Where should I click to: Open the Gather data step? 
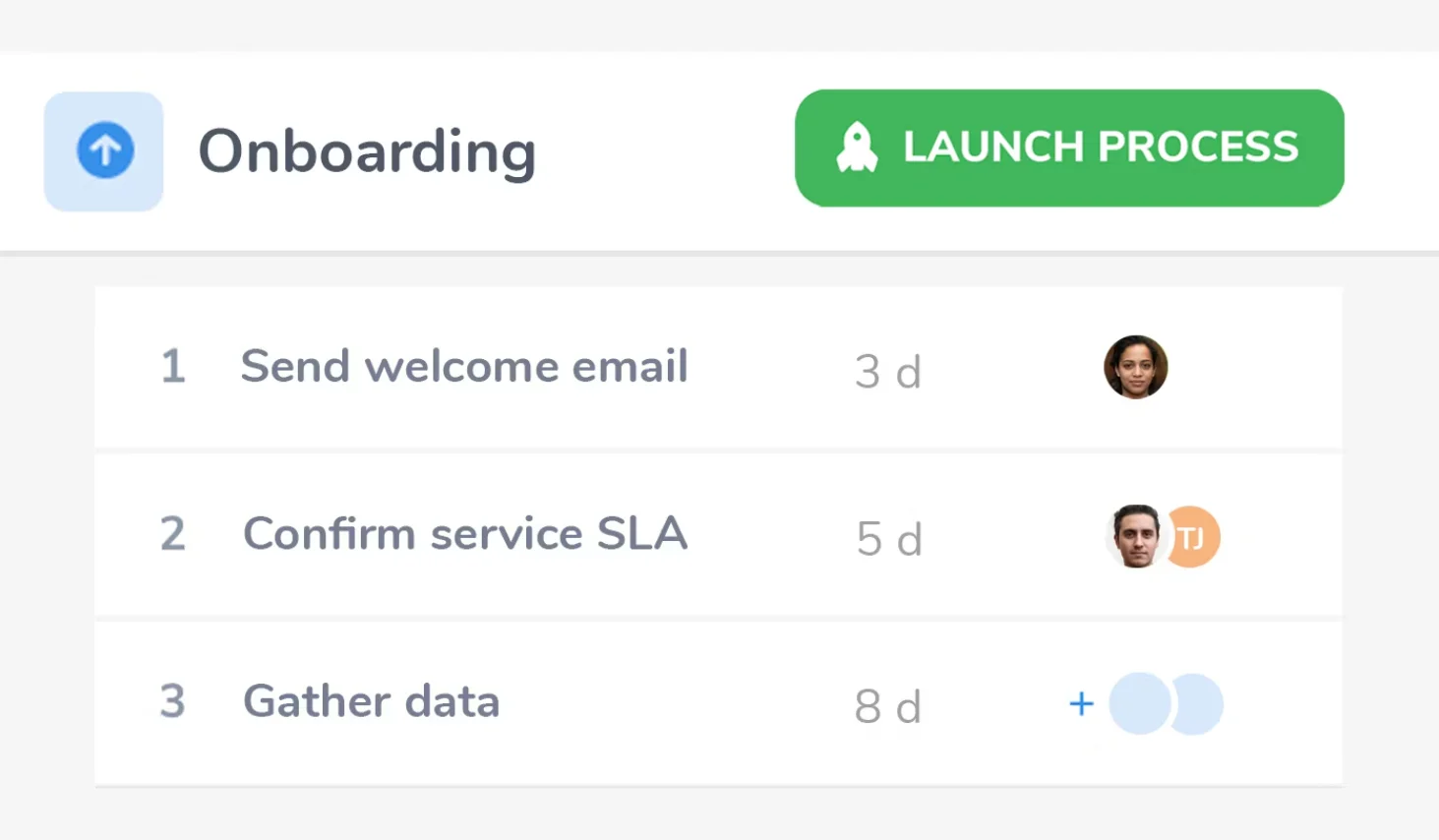pyautogui.click(x=371, y=701)
